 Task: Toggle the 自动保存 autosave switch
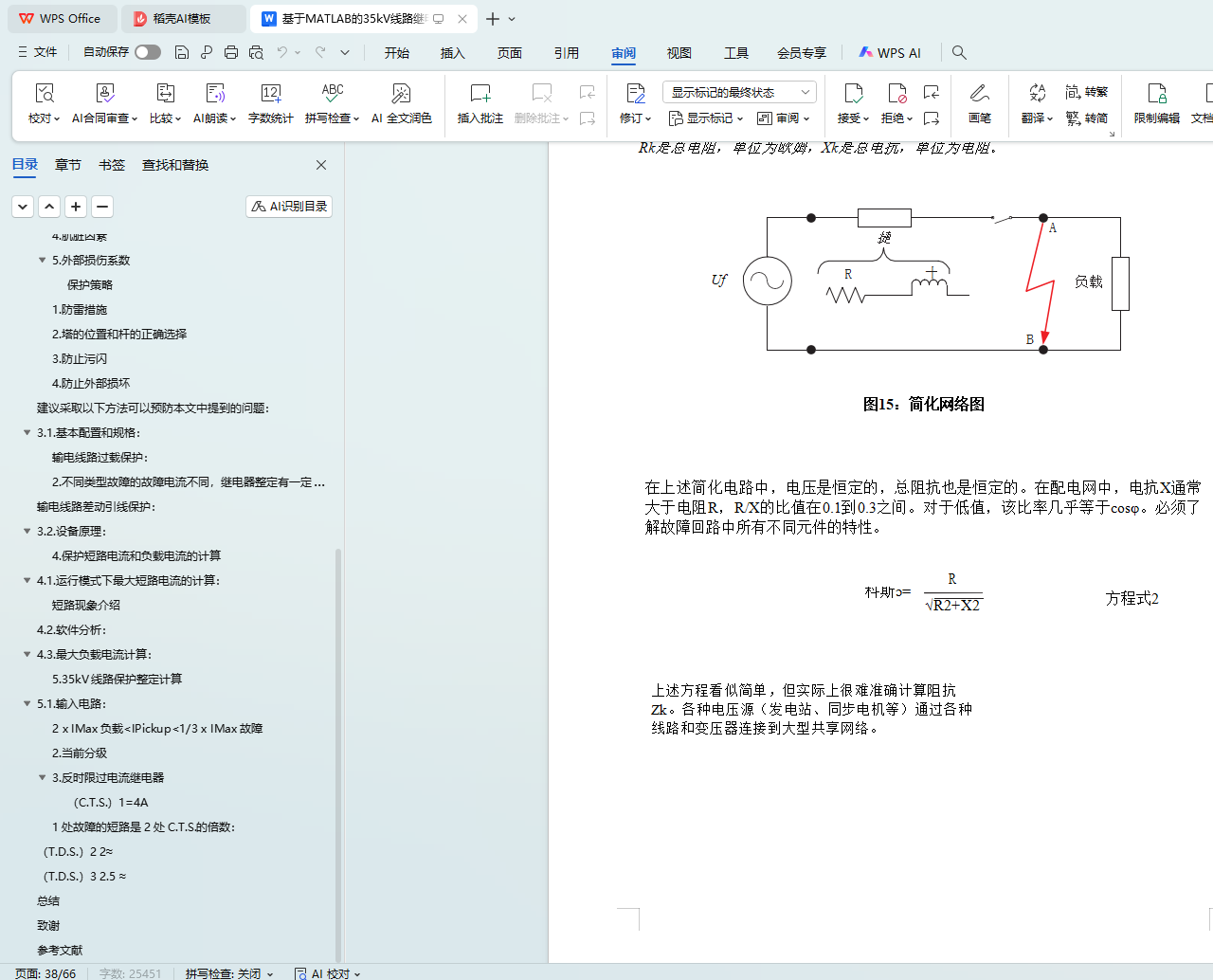point(148,52)
